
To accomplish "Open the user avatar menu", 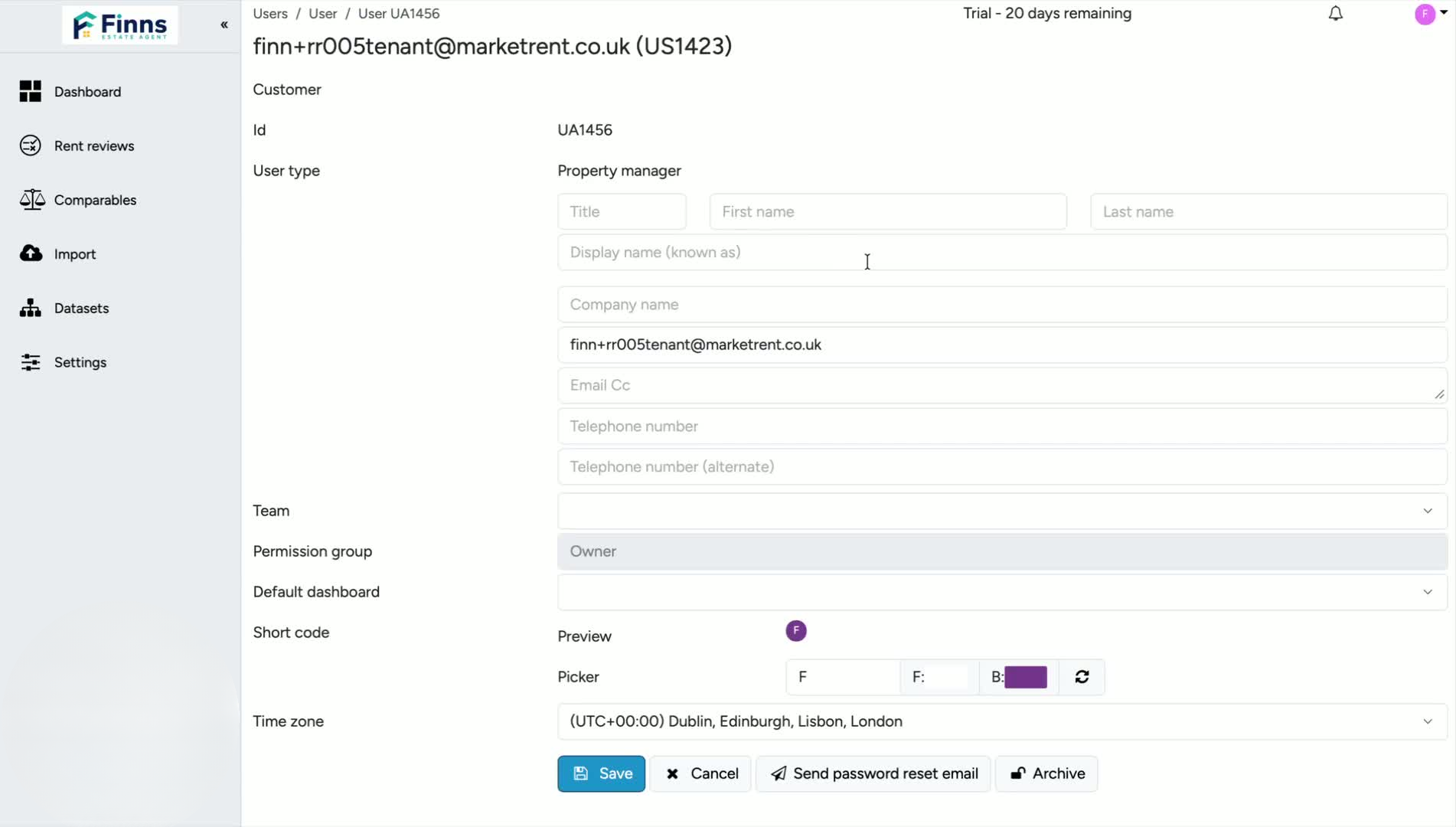I will (1425, 14).
